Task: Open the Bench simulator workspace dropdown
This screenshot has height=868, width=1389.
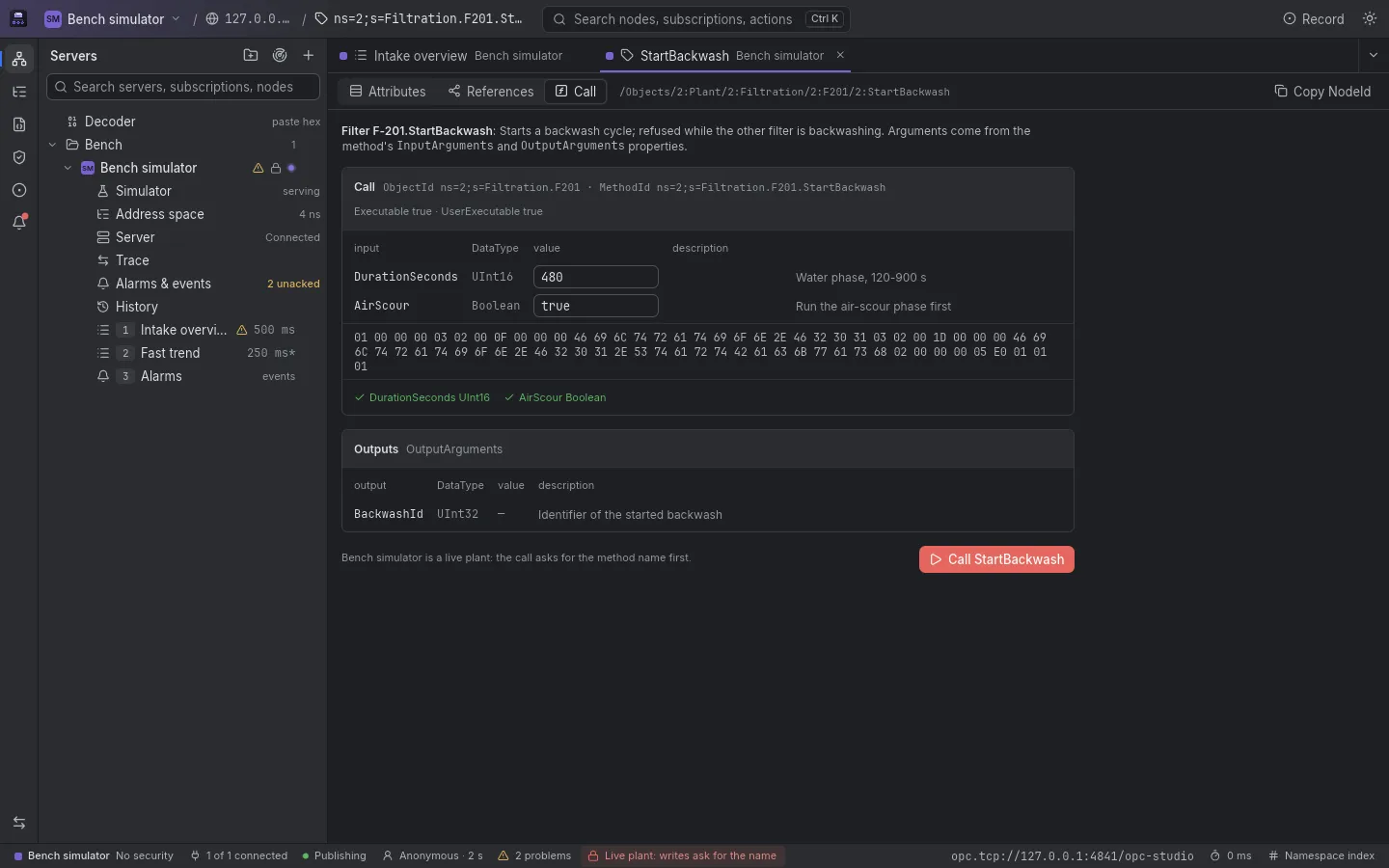Action: pyautogui.click(x=112, y=19)
